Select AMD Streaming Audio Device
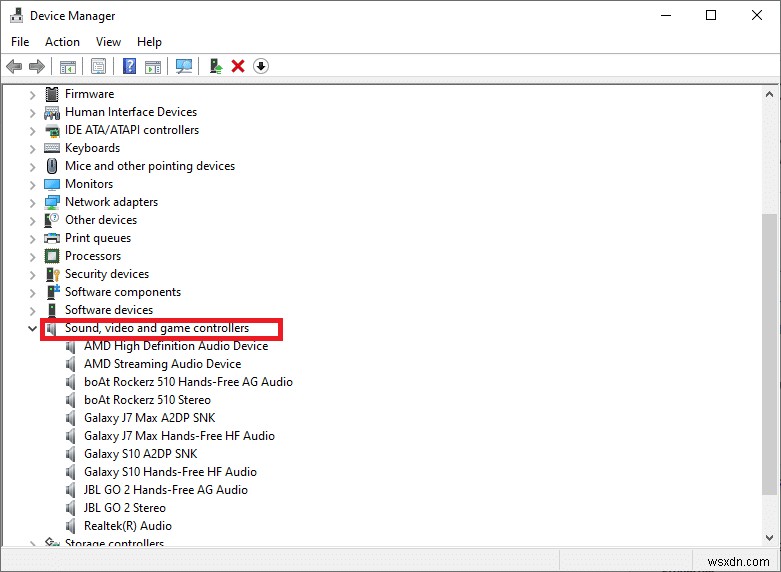 (162, 364)
